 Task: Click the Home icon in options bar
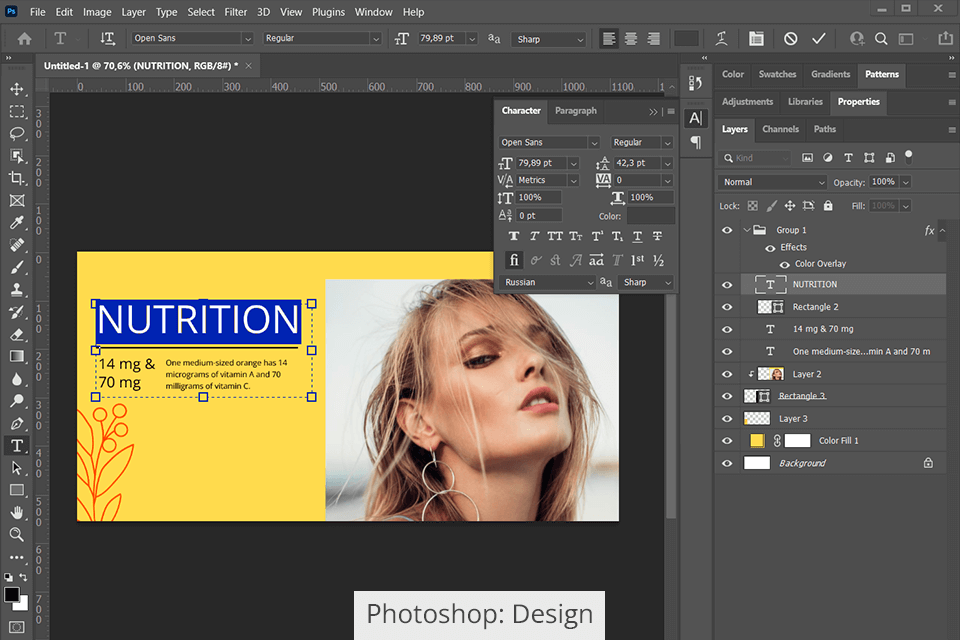[24, 39]
